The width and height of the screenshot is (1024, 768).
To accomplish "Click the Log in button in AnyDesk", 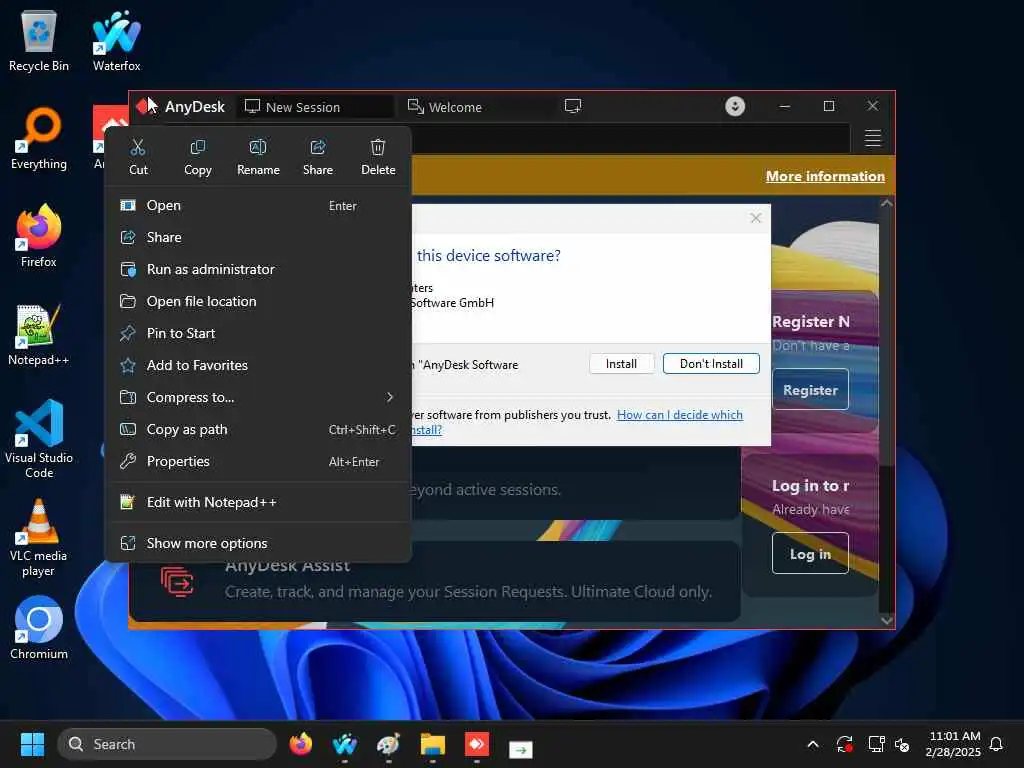I will tap(810, 554).
